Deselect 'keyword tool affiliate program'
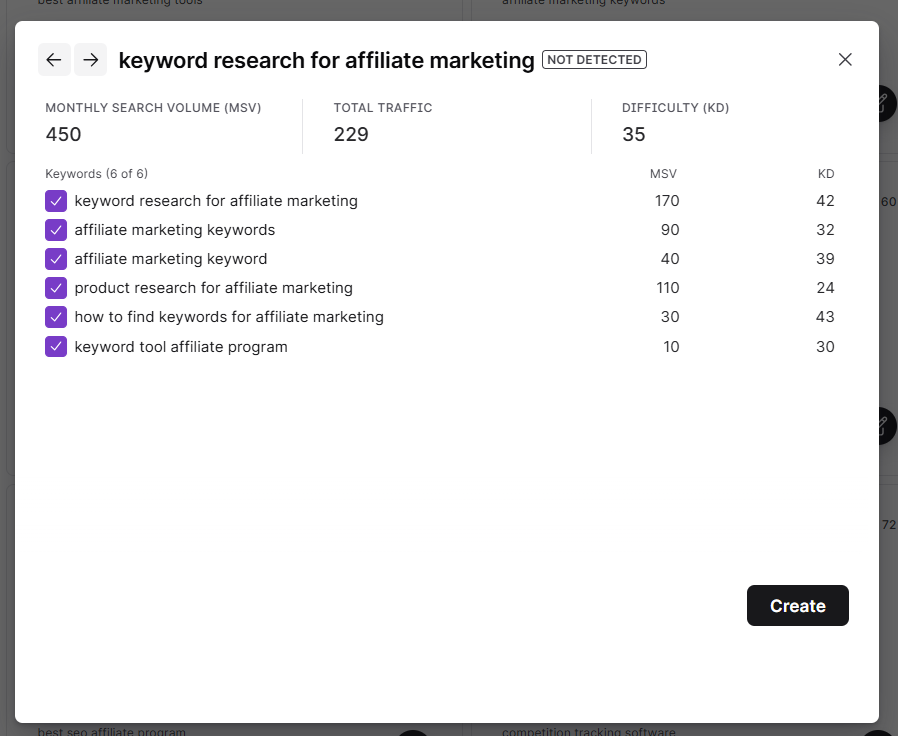Screen dimensions: 898x736 click(x=56, y=346)
